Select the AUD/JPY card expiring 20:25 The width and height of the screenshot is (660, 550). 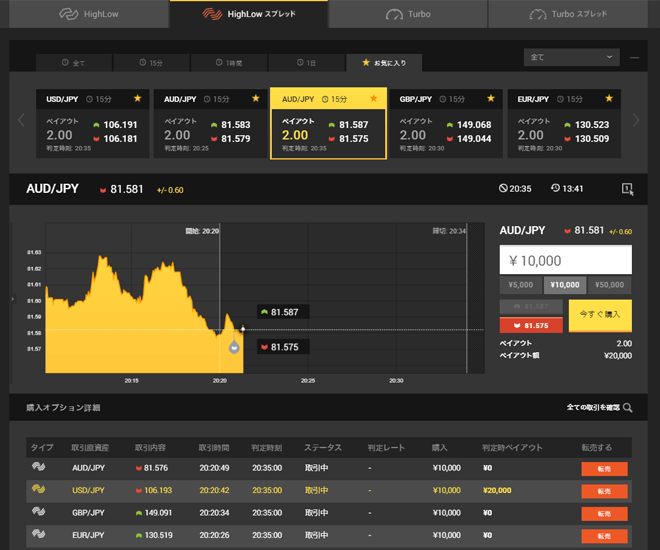coord(210,123)
